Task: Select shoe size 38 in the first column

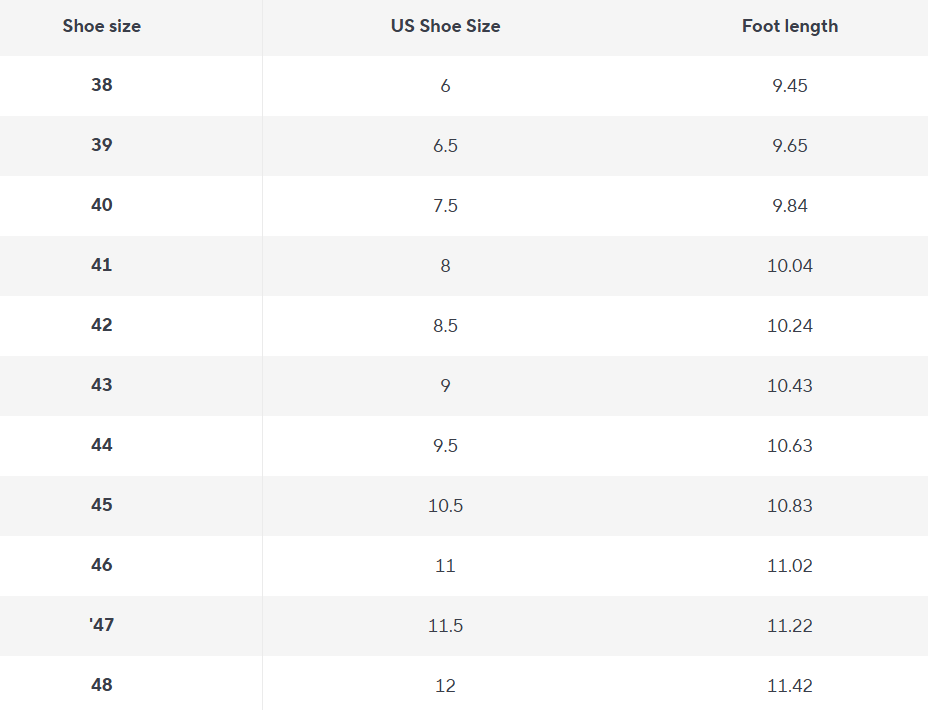Action: click(101, 85)
